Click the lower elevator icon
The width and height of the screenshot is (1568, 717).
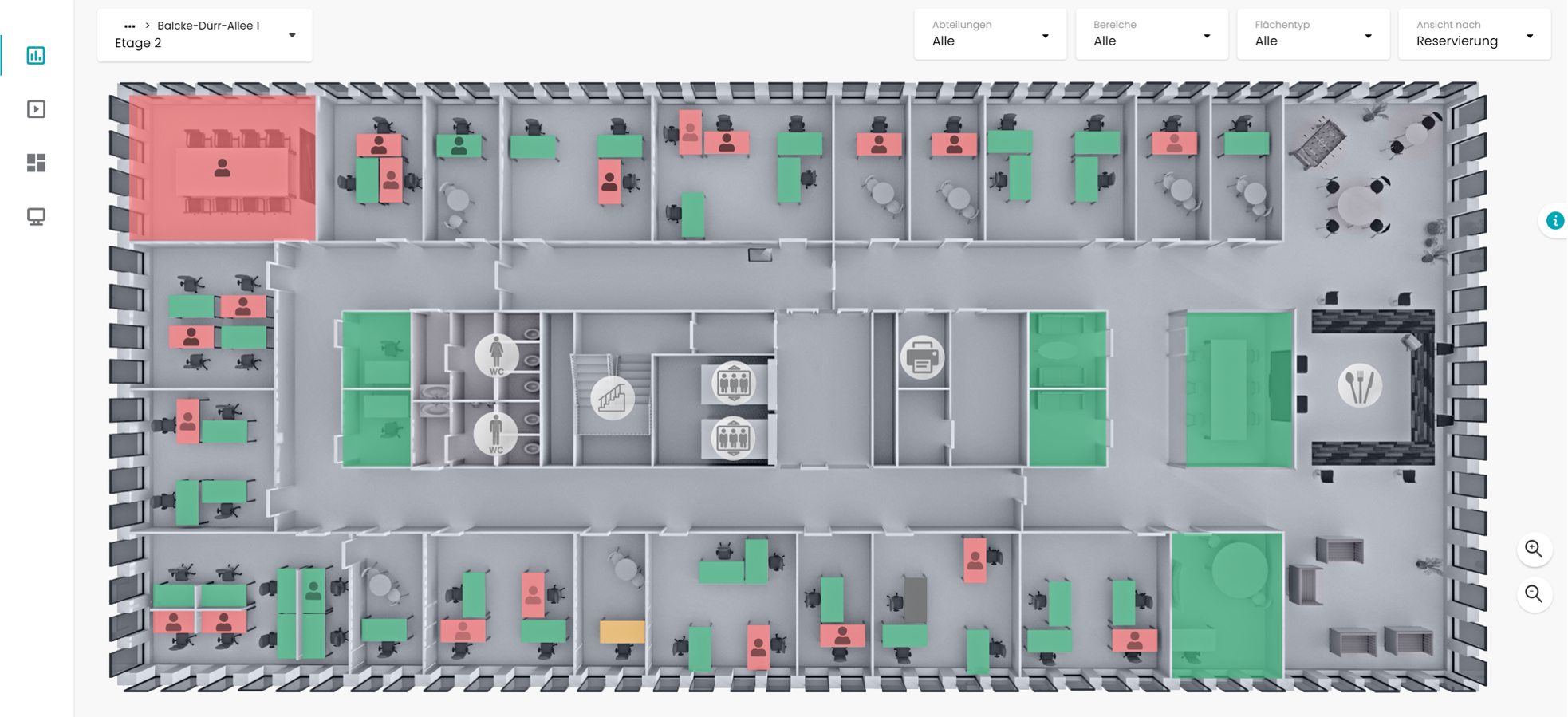(733, 437)
